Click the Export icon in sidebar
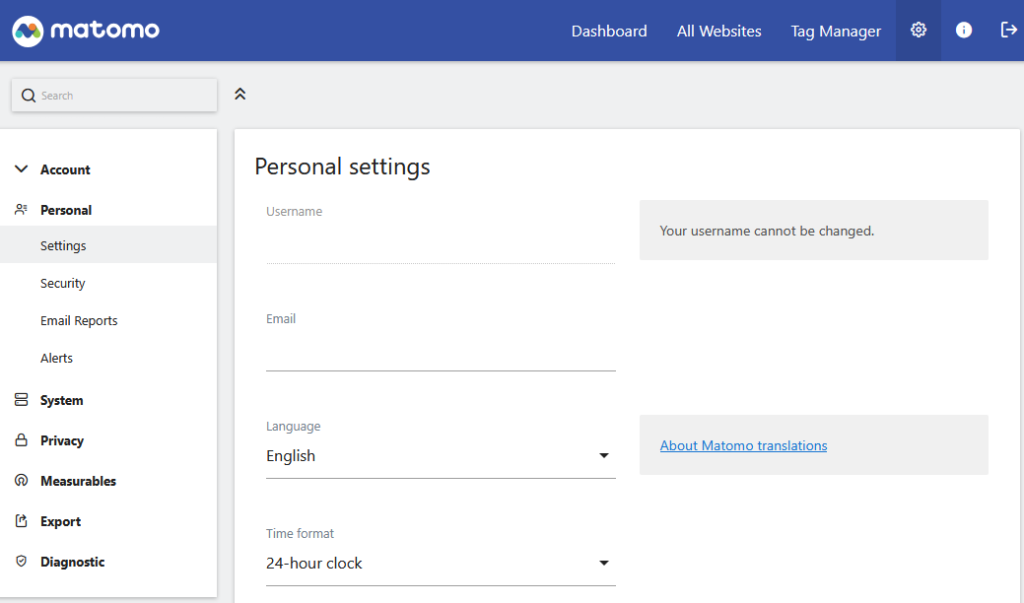Image resolution: width=1024 pixels, height=603 pixels. 21,522
